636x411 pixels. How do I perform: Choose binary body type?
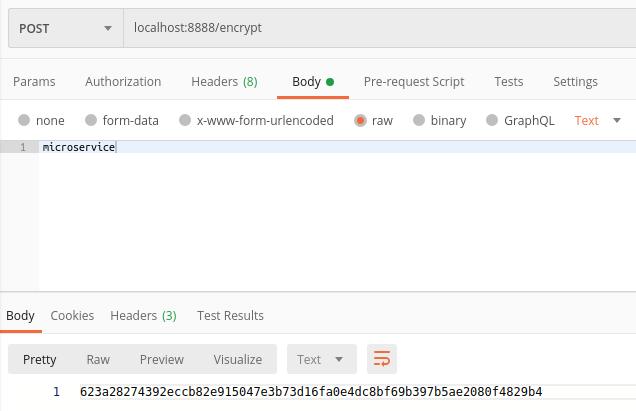[418, 120]
